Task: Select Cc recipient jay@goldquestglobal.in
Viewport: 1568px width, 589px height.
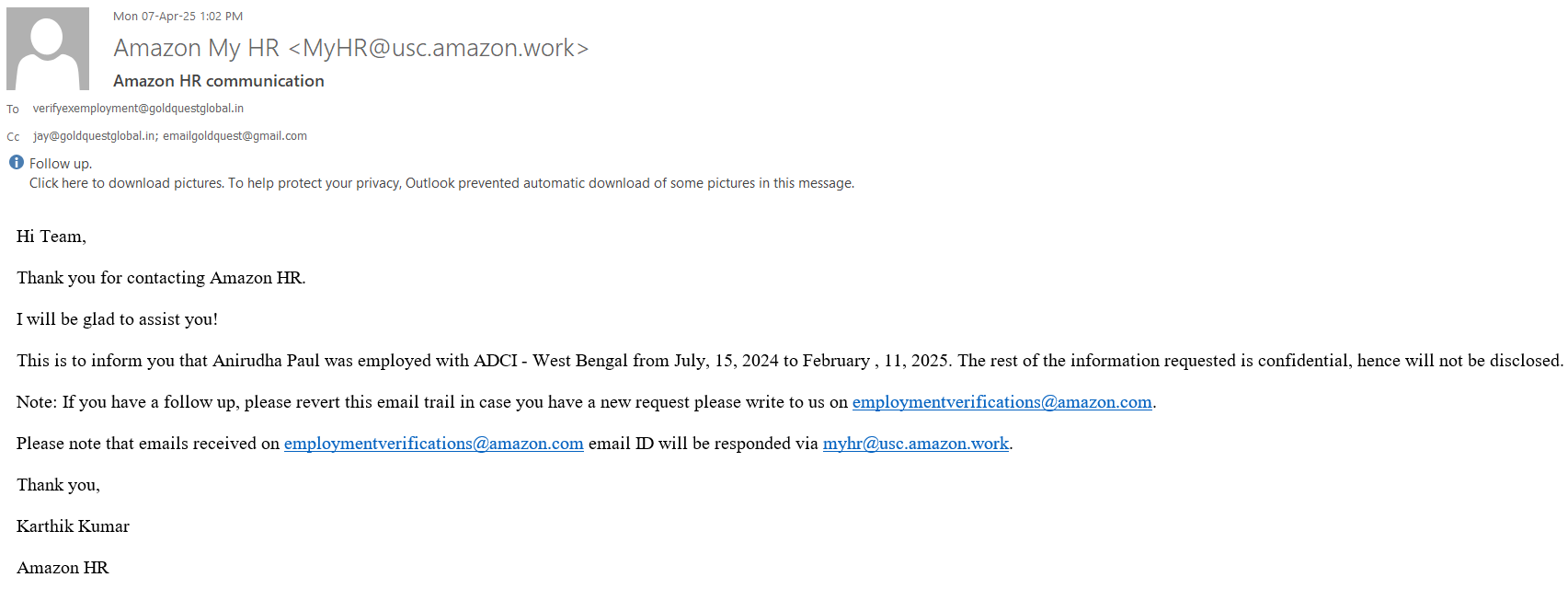Action: (95, 136)
